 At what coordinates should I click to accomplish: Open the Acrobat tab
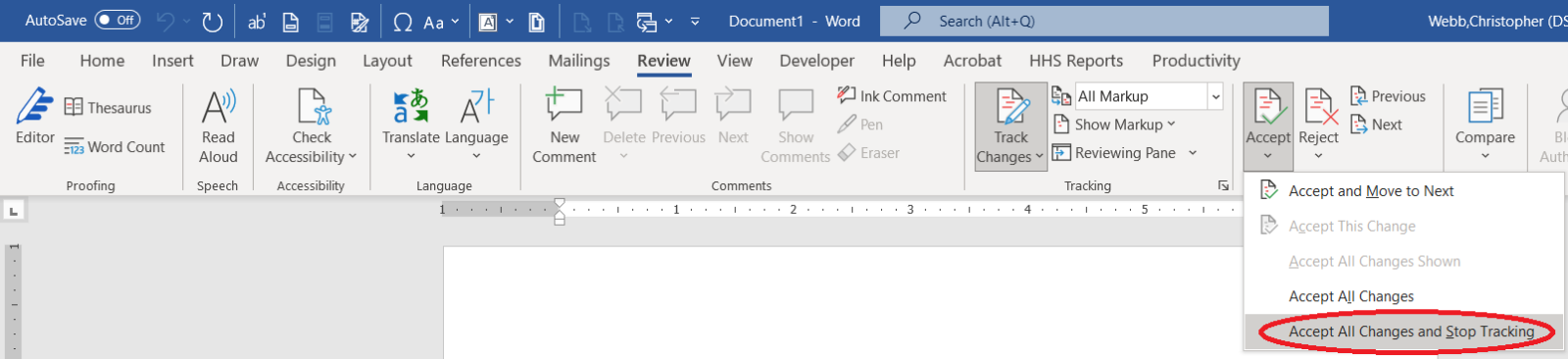click(x=972, y=61)
